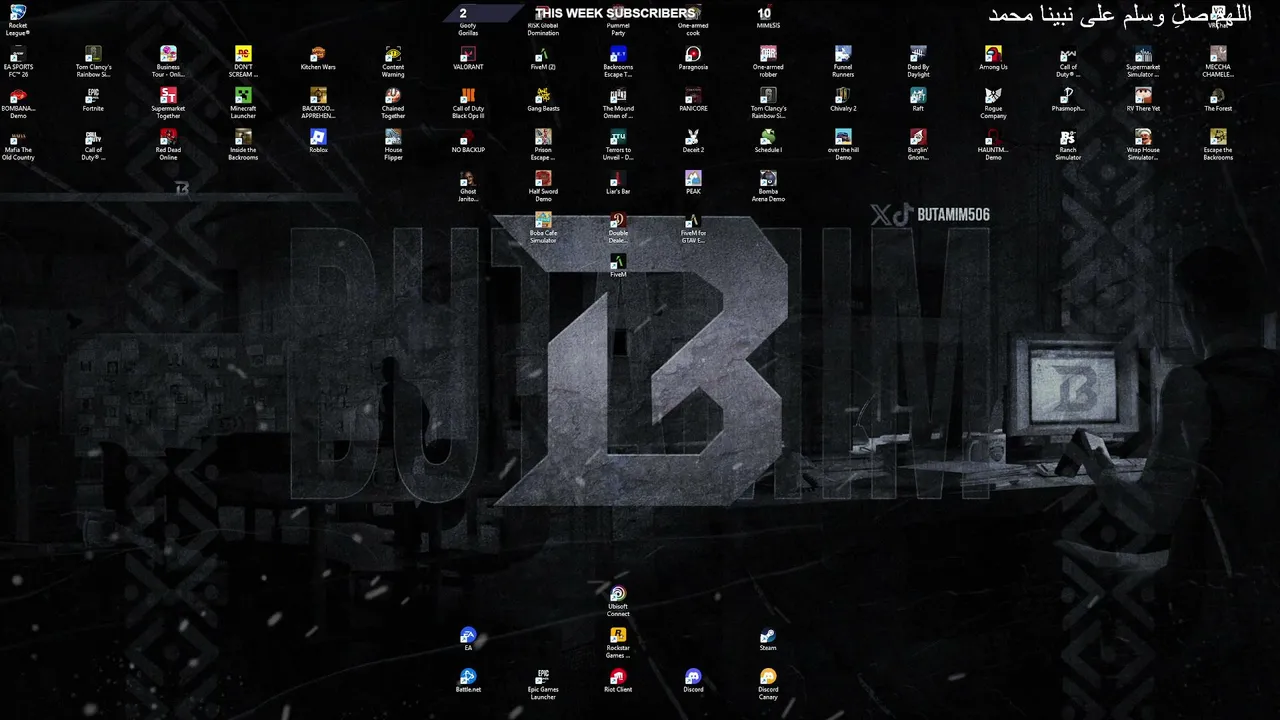The height and width of the screenshot is (720, 1280).
Task: Open the over the hill Demo shortcut
Action: (843, 145)
